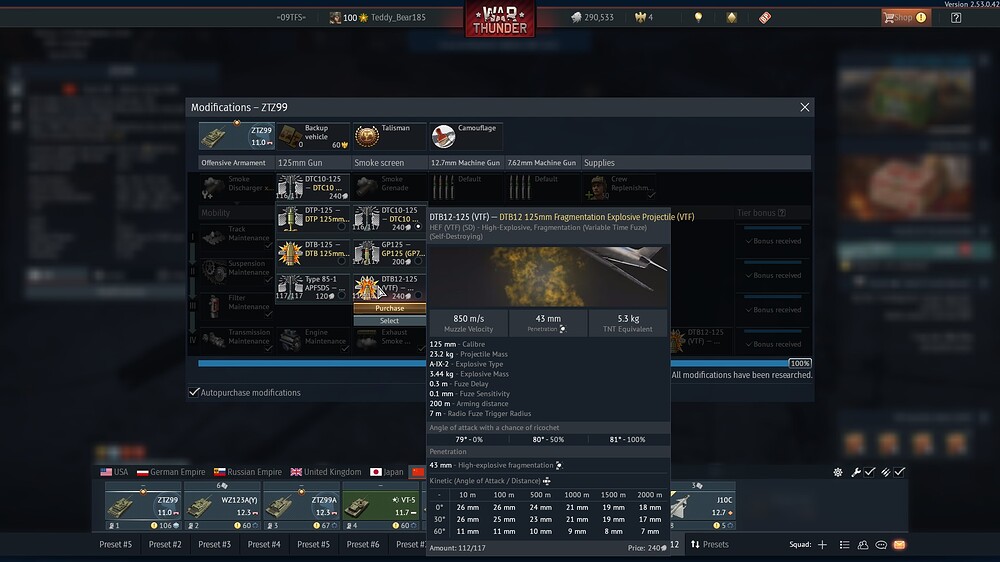Select the DTB-125 shell modification
The width and height of the screenshot is (1000, 562).
[312, 253]
